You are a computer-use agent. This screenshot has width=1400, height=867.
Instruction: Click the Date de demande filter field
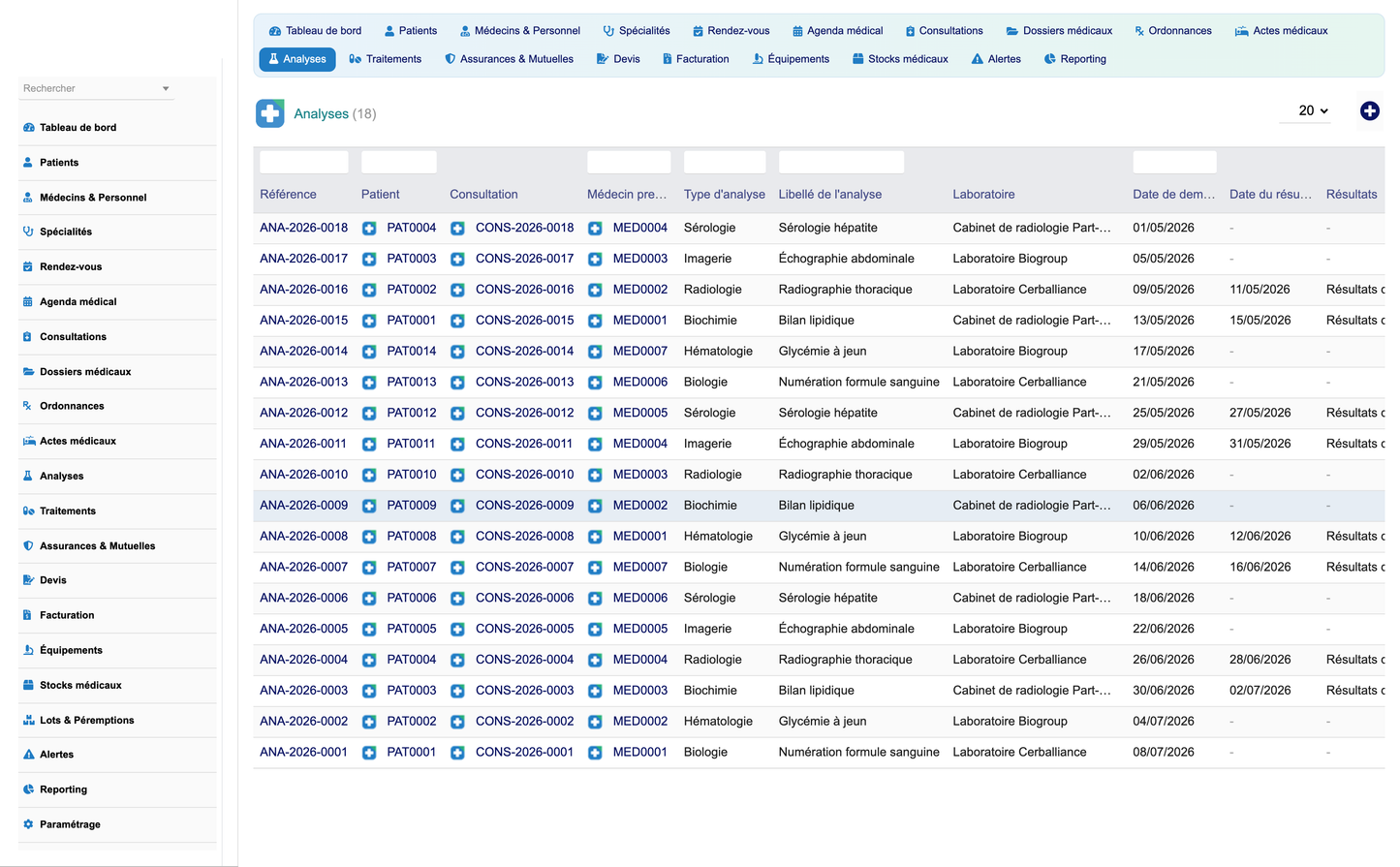pyautogui.click(x=1174, y=162)
